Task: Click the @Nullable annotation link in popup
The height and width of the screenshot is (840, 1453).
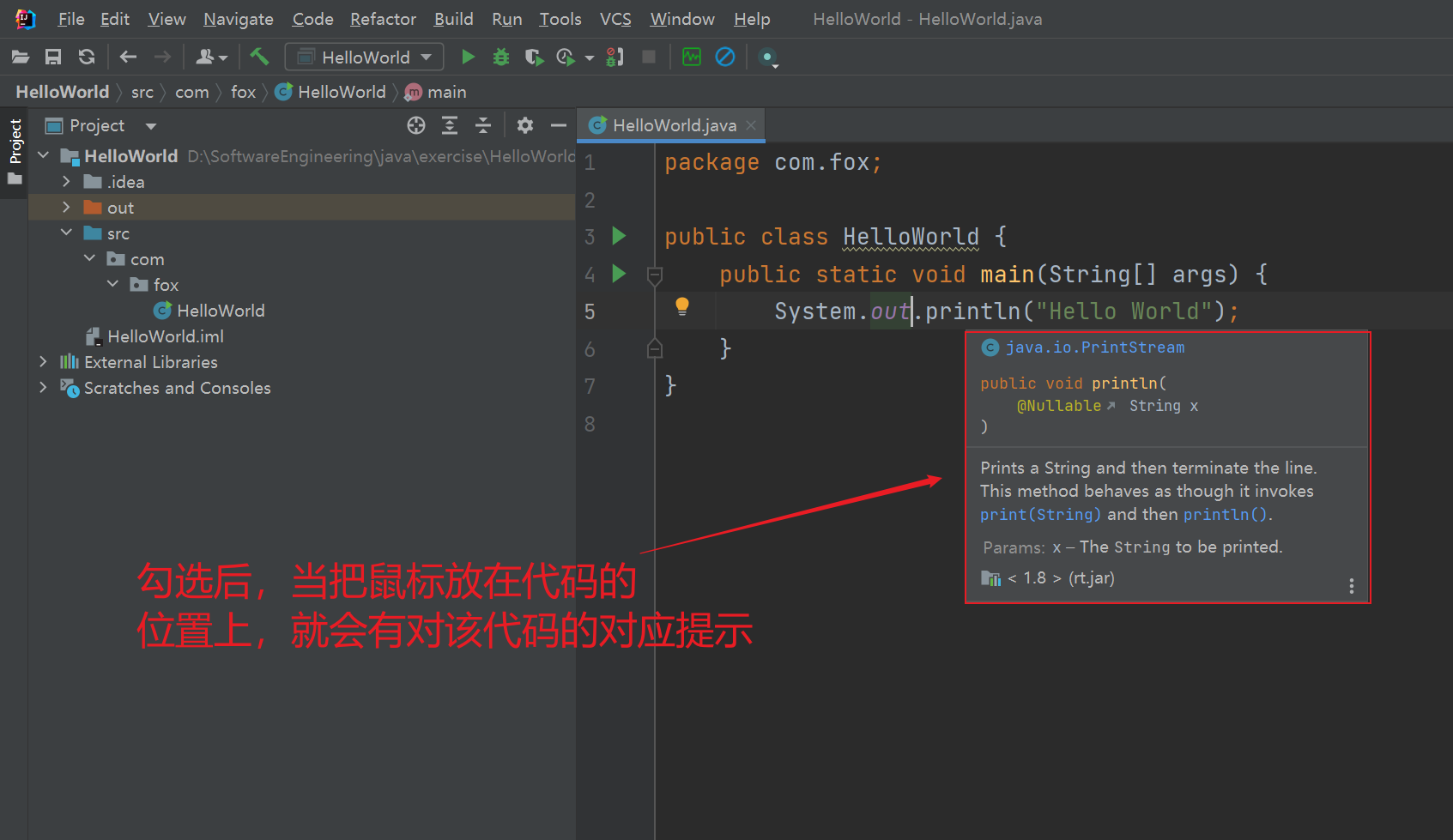Action: (1059, 406)
